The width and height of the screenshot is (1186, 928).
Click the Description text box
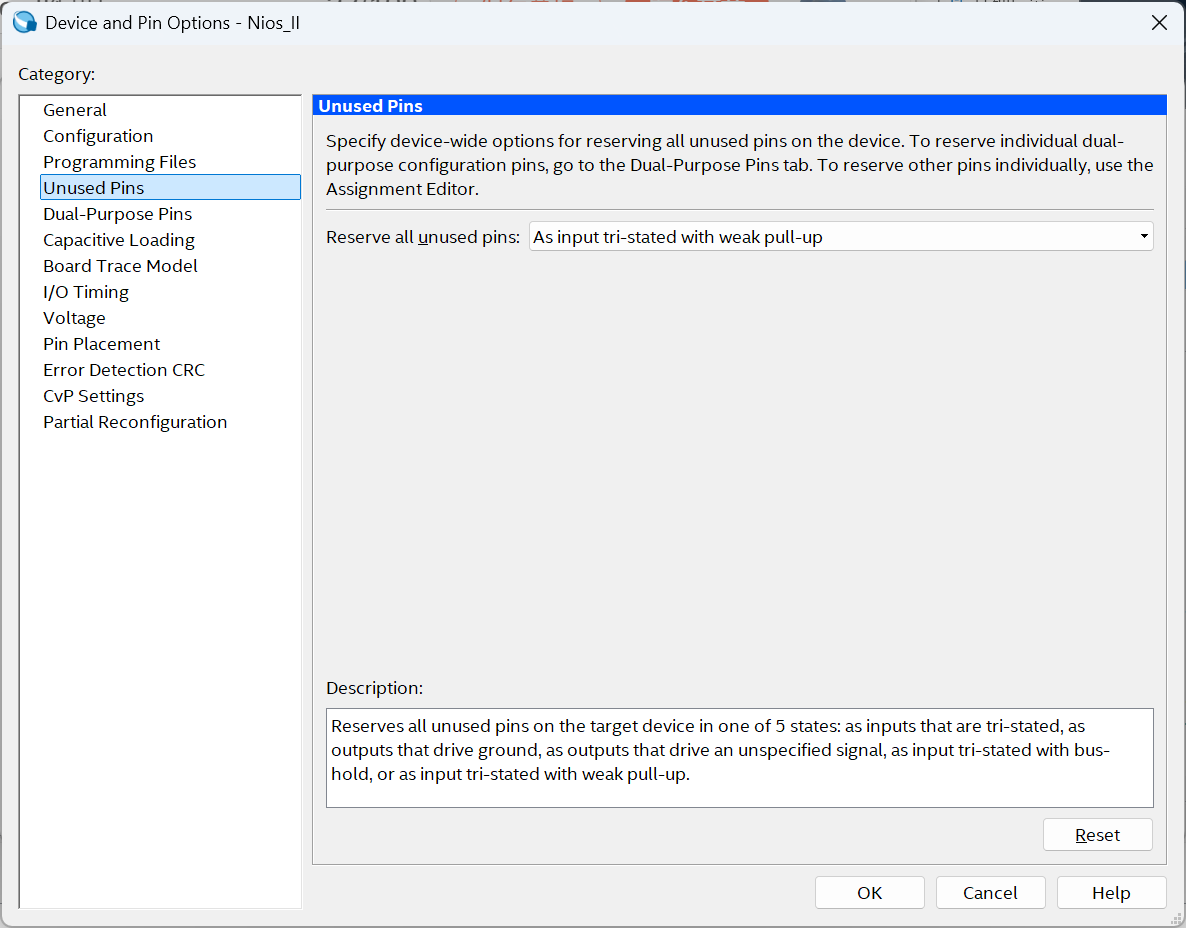[740, 758]
